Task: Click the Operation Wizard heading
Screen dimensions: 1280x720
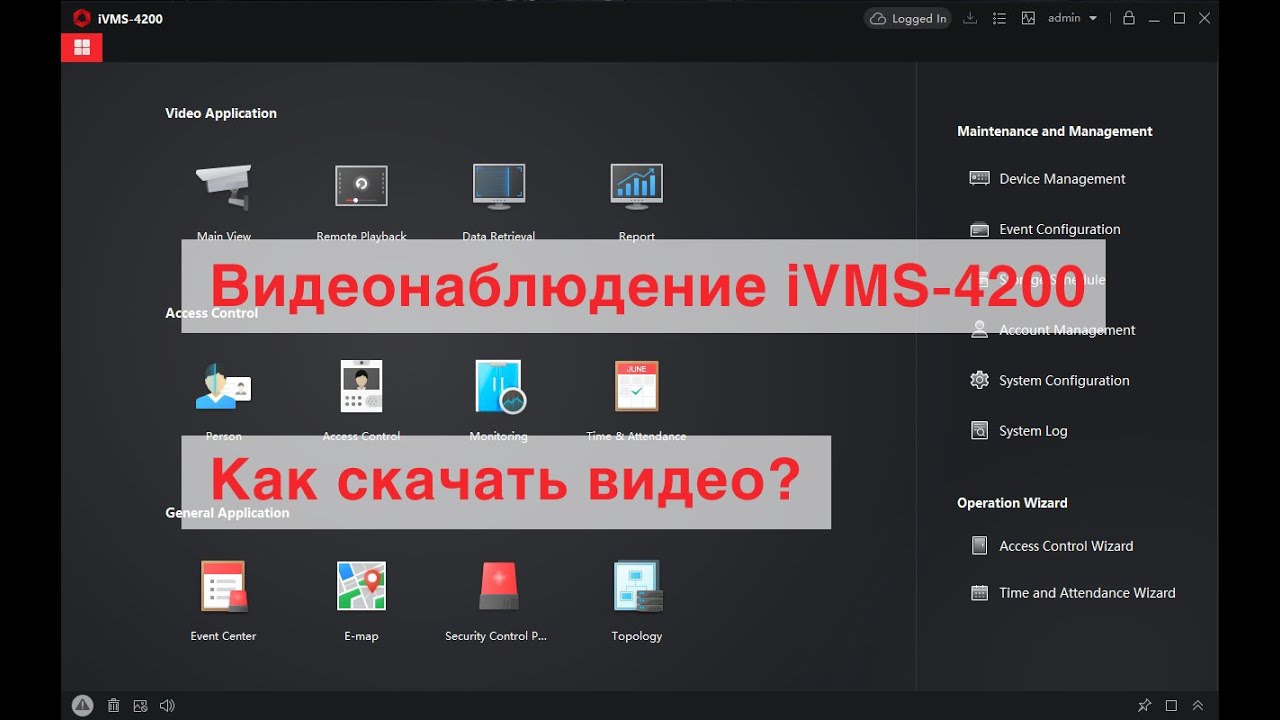Action: pyautogui.click(x=1012, y=503)
